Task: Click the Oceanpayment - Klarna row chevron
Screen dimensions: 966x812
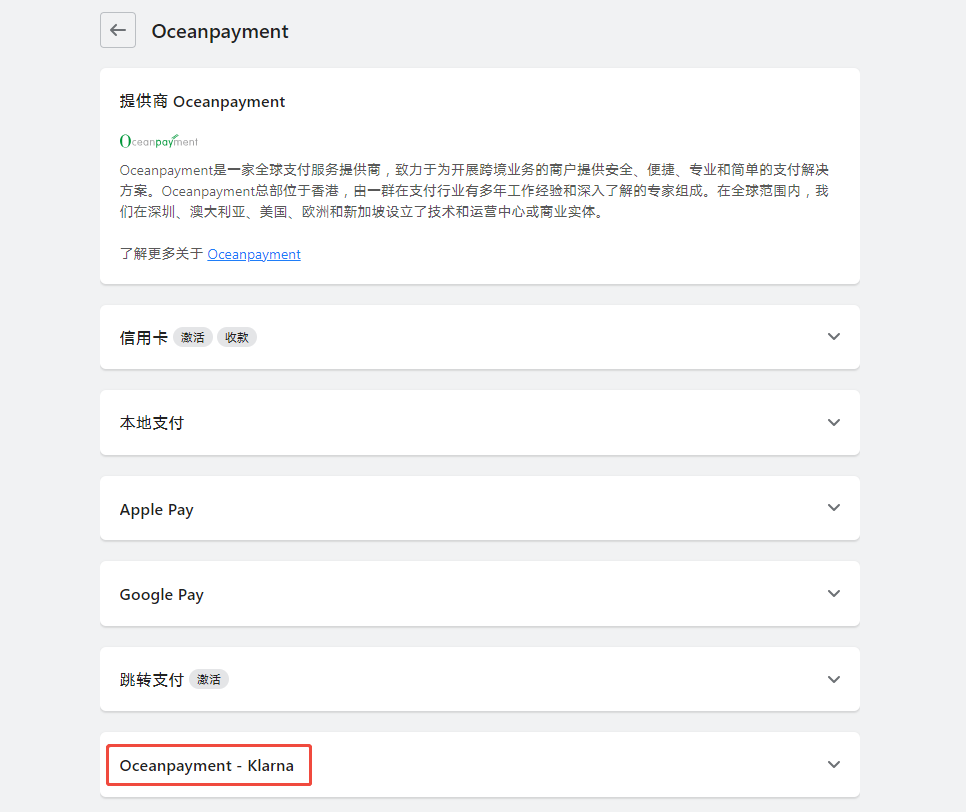Action: tap(834, 764)
